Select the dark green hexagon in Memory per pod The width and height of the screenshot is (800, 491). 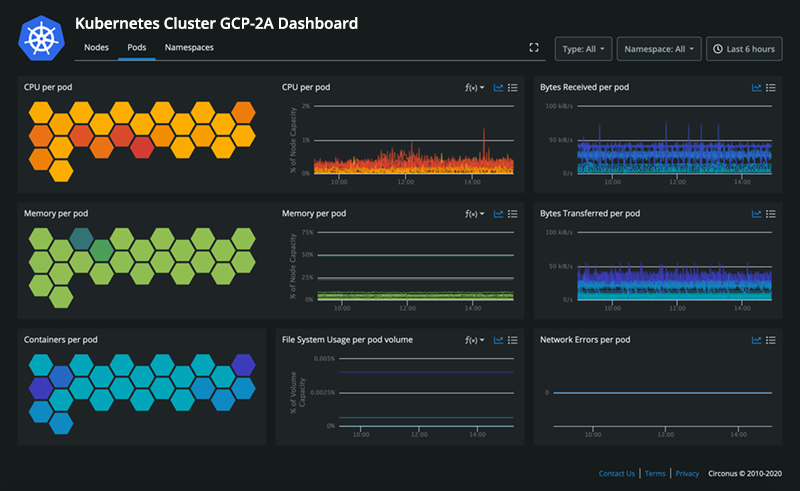pyautogui.click(x=81, y=239)
